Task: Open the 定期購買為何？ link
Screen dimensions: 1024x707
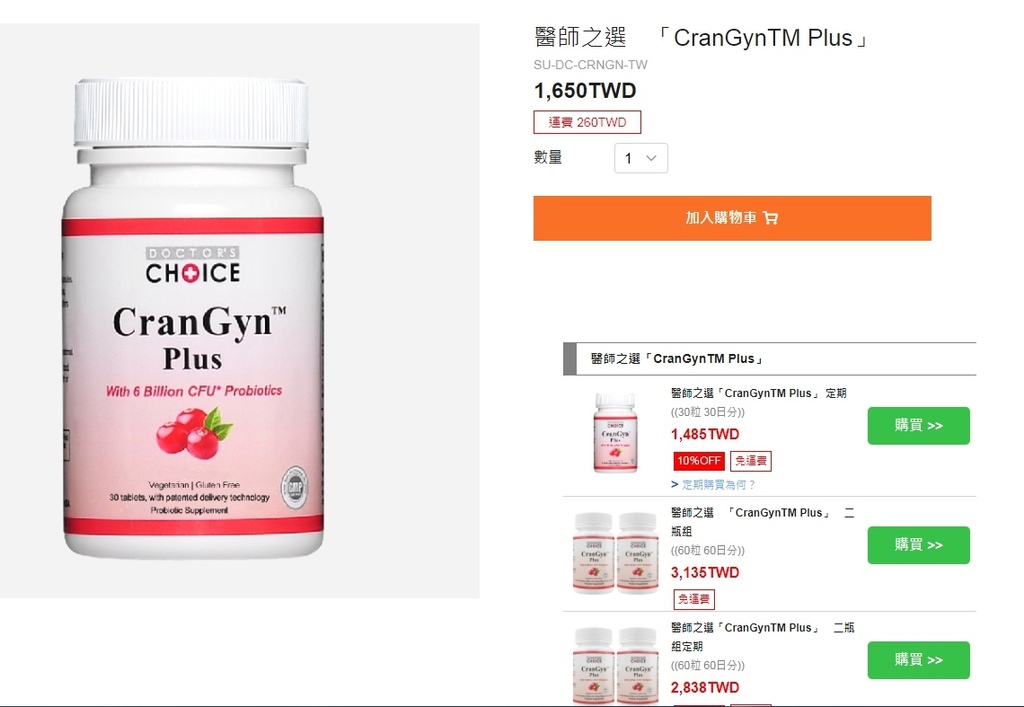Action: [713, 484]
